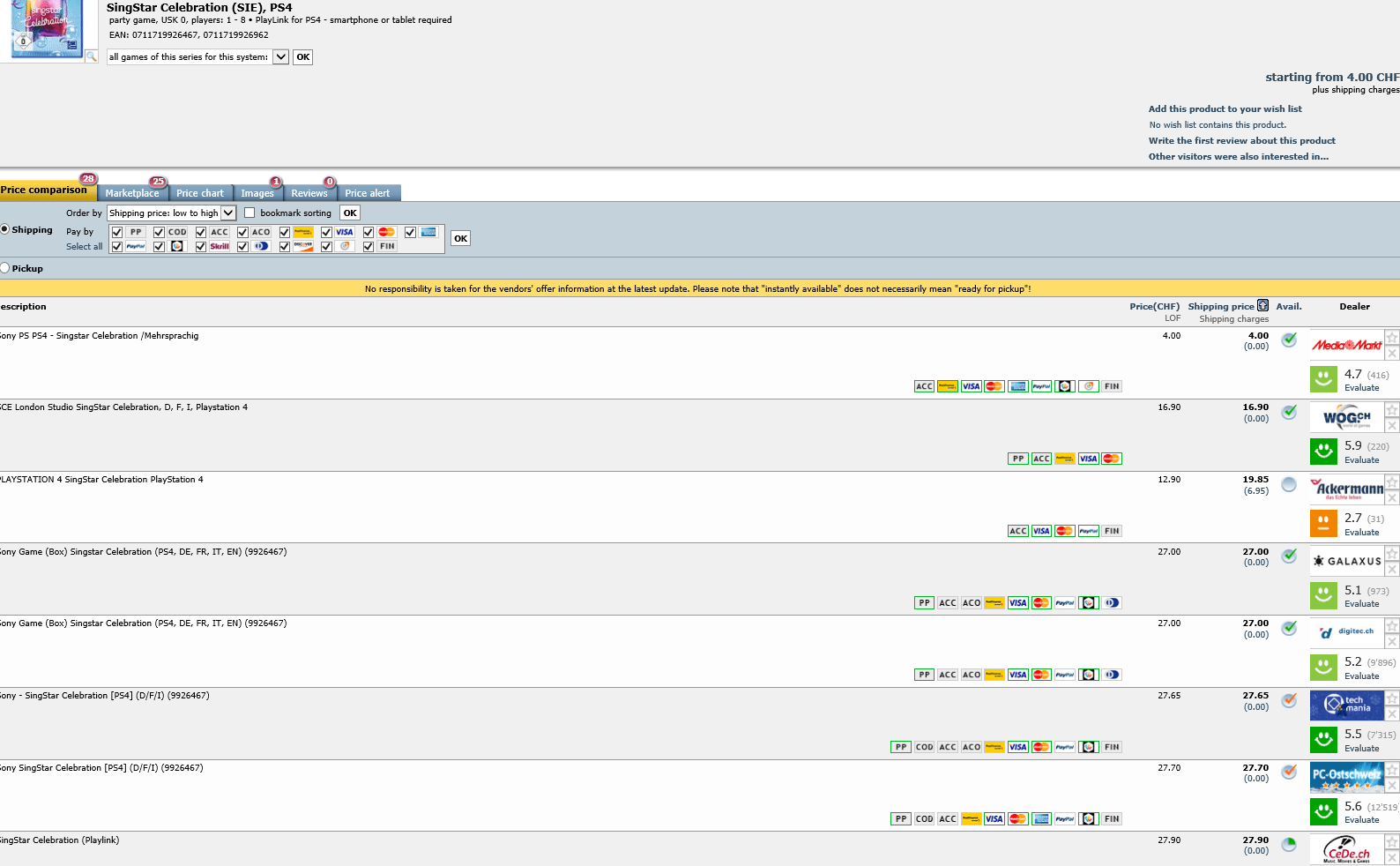Uncheck the COD payment filter checkbox
Viewport: 1400px width, 866px height.
[159, 233]
